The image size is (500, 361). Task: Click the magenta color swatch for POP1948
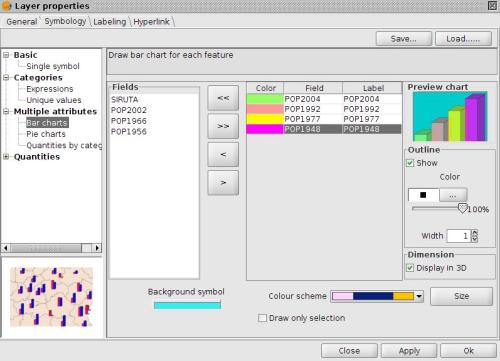265,129
